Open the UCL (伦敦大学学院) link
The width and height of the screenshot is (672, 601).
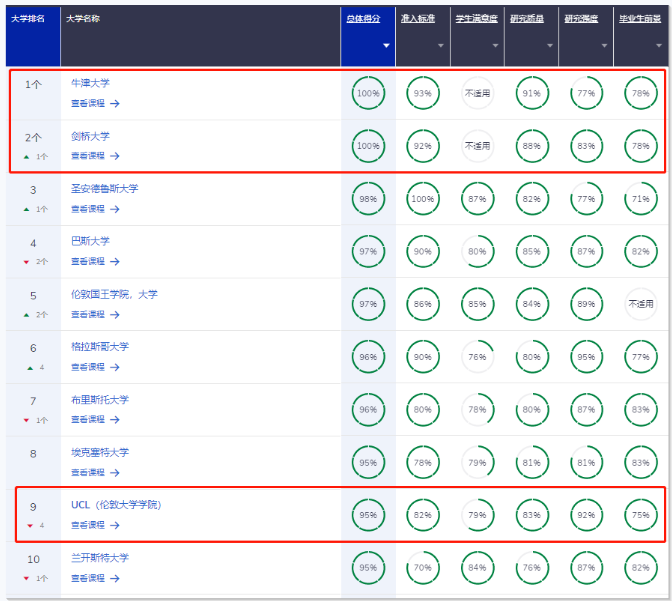[116, 505]
